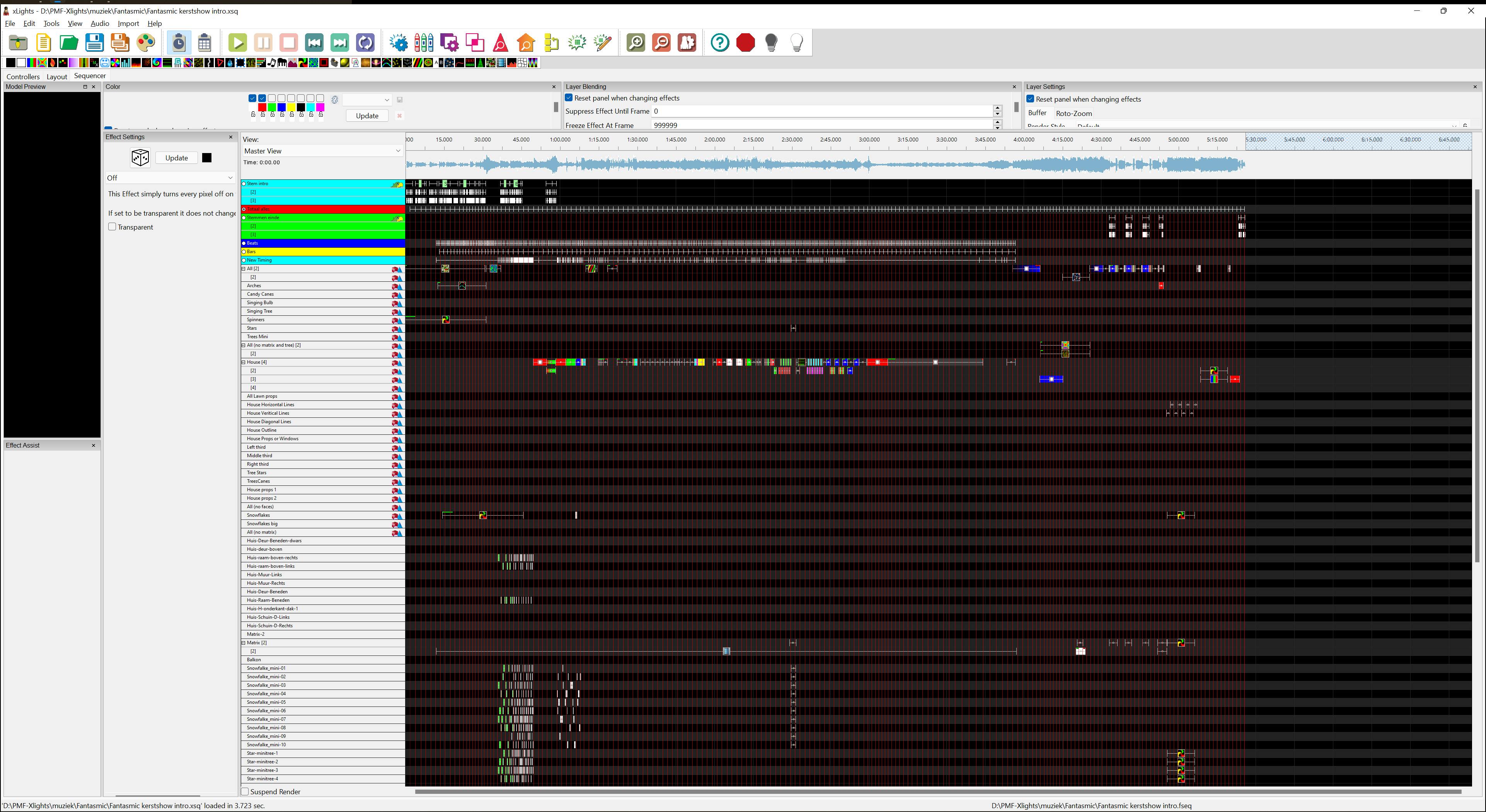Click the red stop-sign icon

[745, 43]
